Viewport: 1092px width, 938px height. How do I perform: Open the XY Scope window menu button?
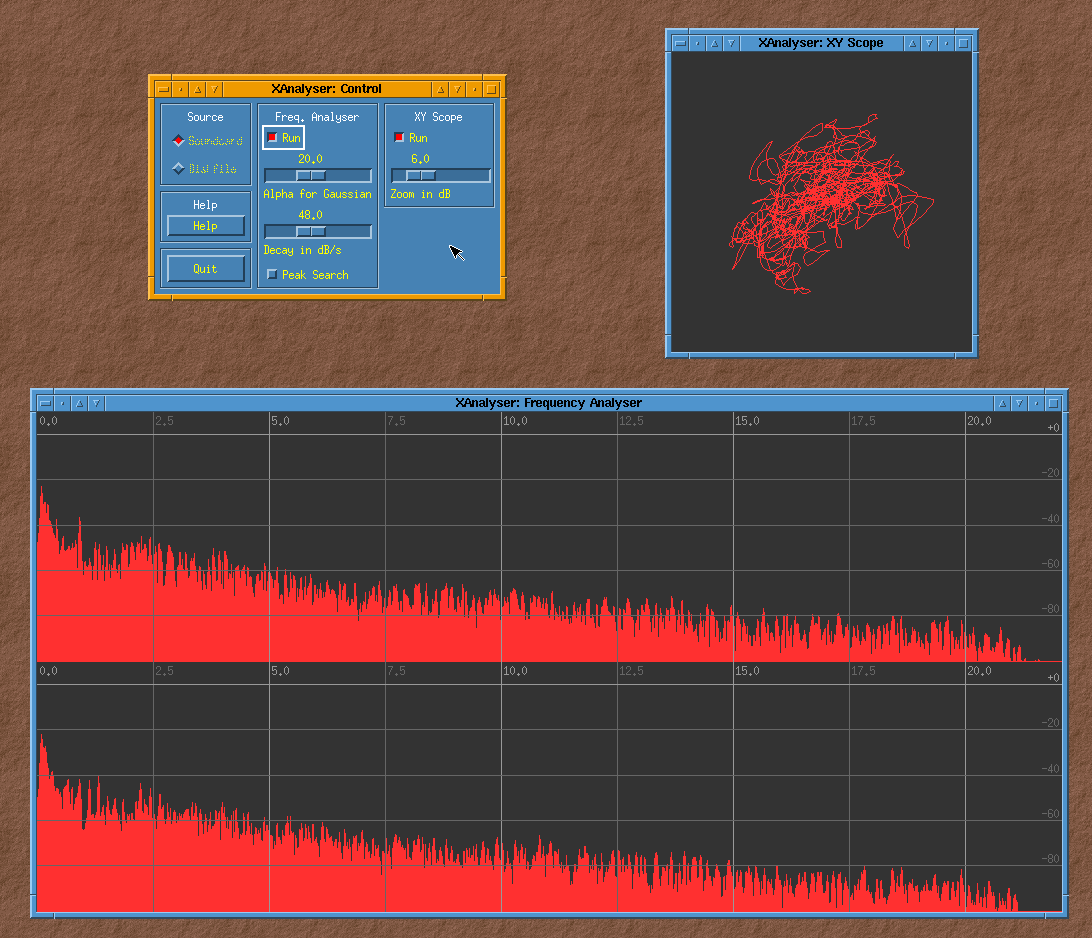tap(680, 43)
